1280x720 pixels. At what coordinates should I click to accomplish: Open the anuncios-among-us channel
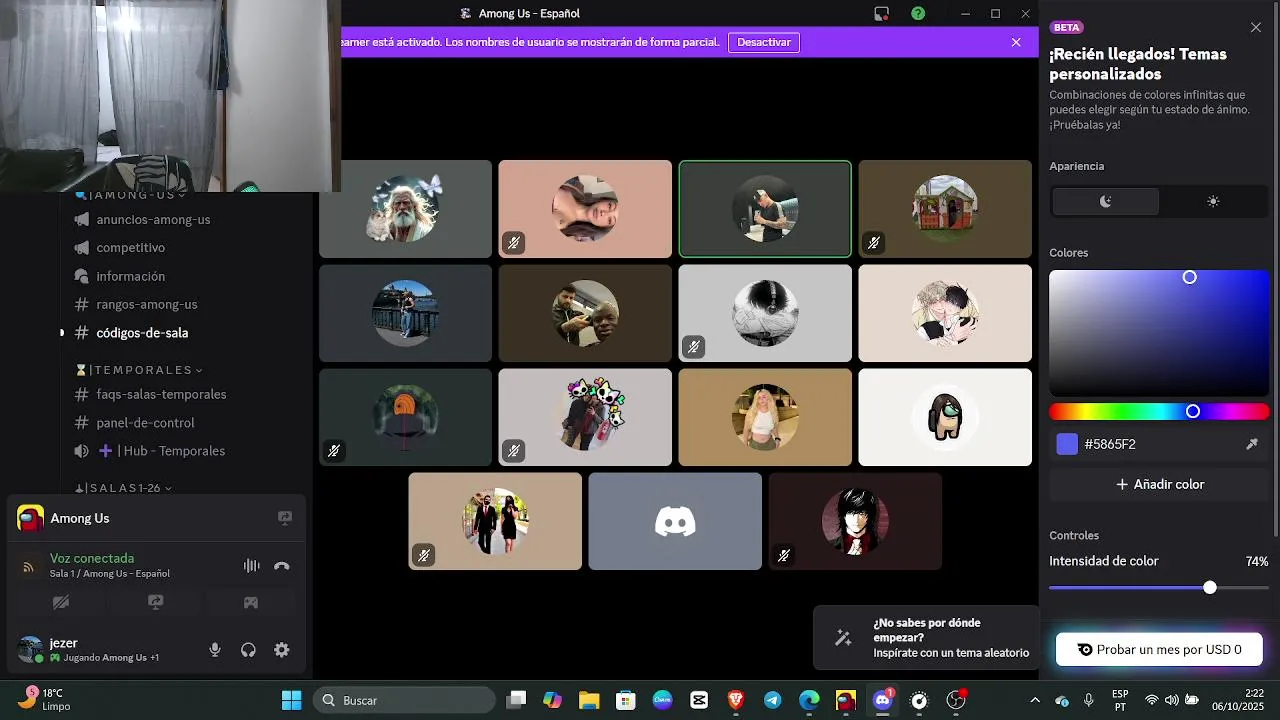[x=153, y=219]
